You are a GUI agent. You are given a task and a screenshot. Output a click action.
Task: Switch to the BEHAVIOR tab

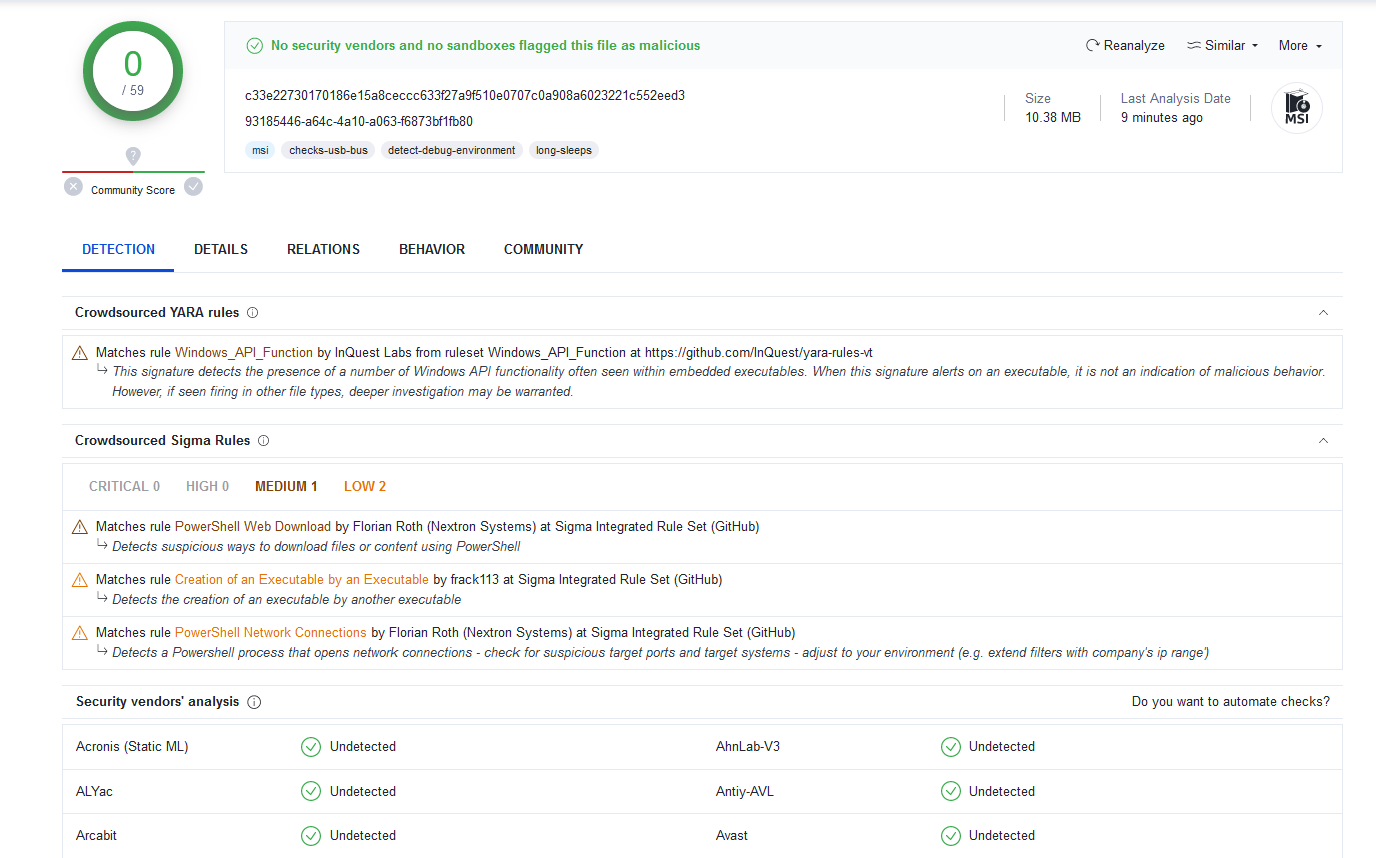(x=431, y=249)
